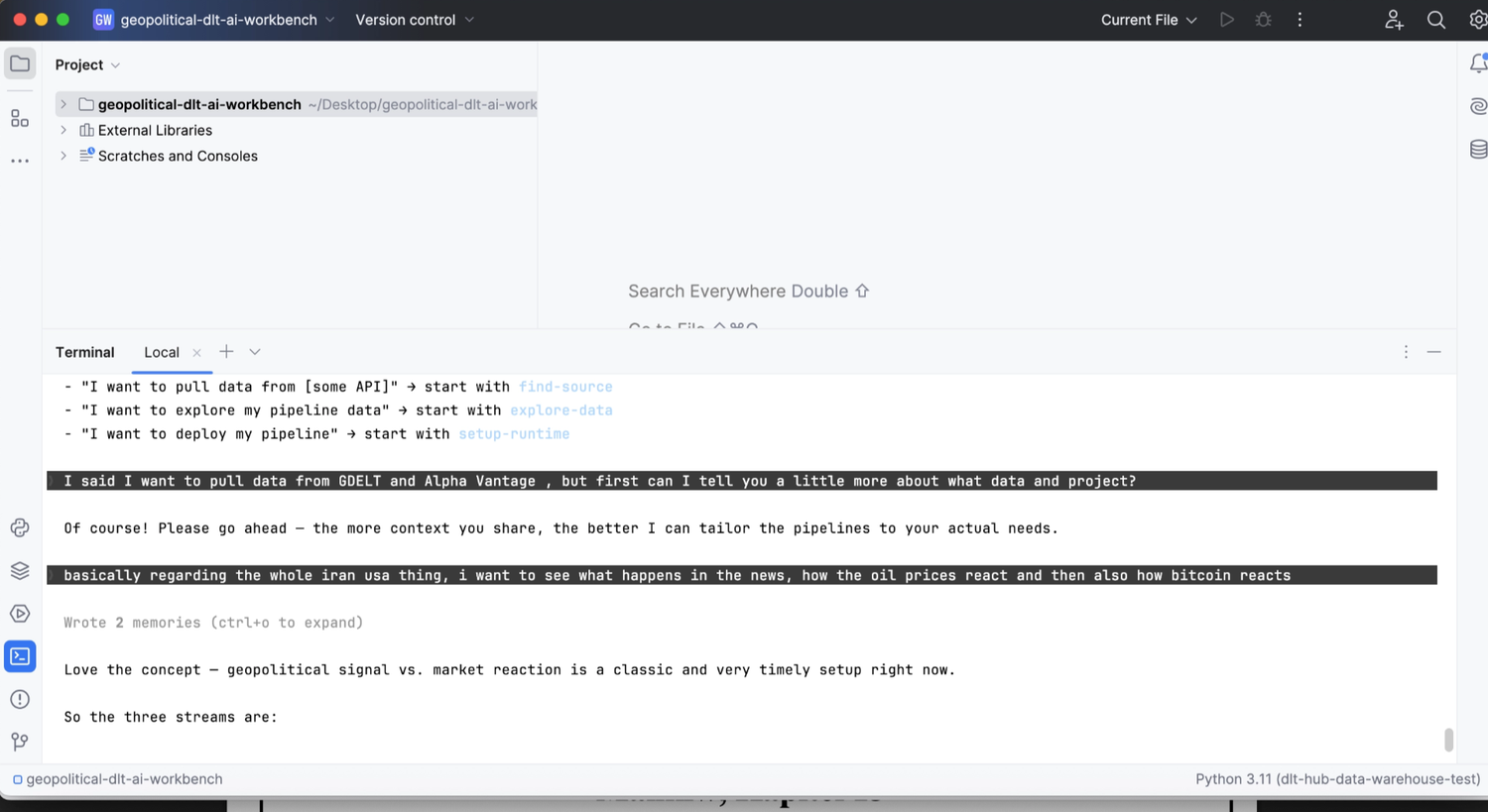
Task: Click the explore-data skill link
Action: point(561,410)
